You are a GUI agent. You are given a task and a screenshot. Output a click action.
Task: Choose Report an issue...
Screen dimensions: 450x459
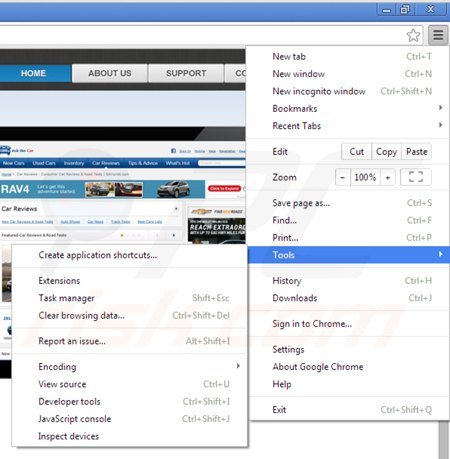pyautogui.click(x=130, y=341)
